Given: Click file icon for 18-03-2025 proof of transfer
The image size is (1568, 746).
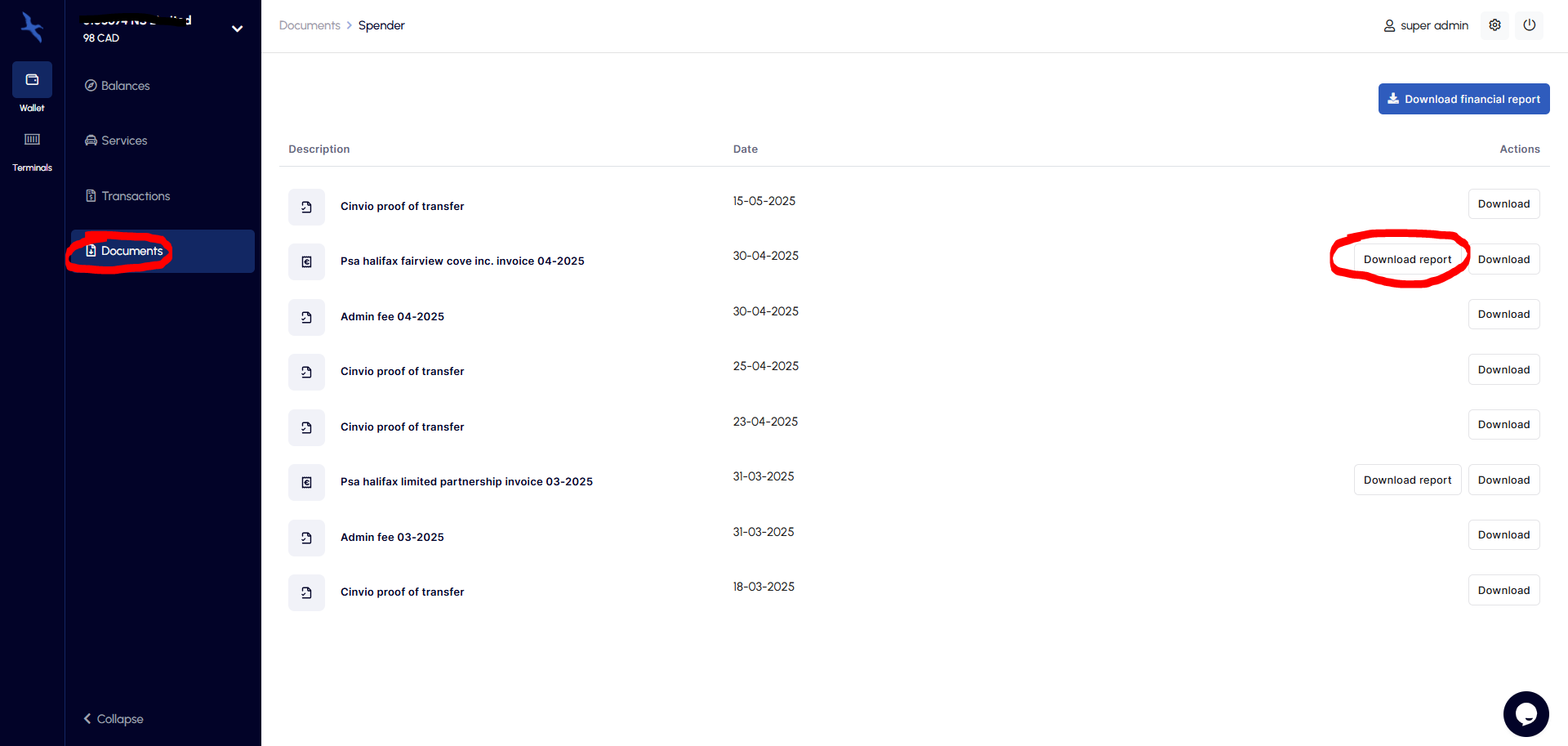Looking at the screenshot, I should pyautogui.click(x=306, y=592).
